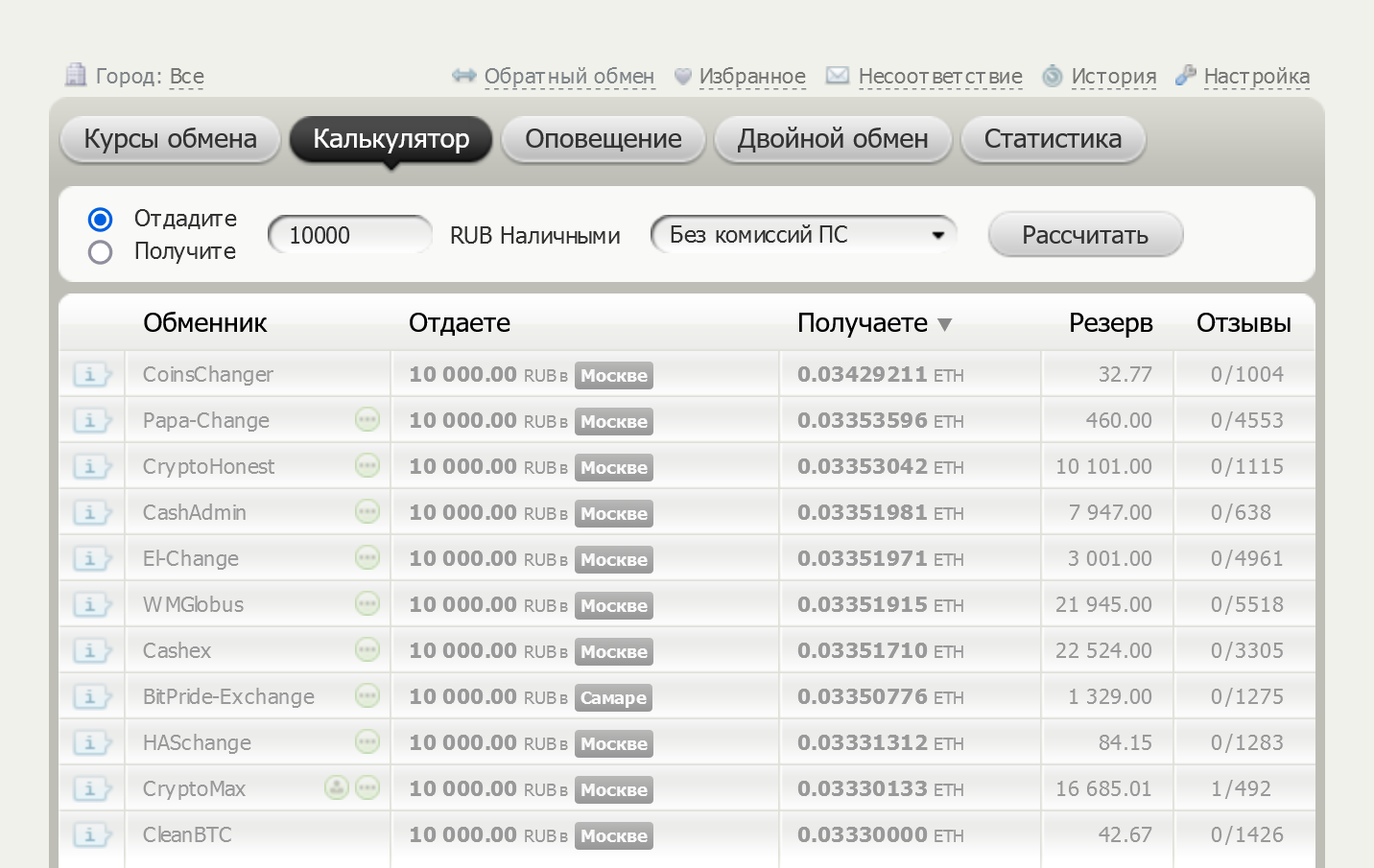Open WMGlobus reviews 0/5518
The image size is (1374, 868).
pyautogui.click(x=1246, y=604)
